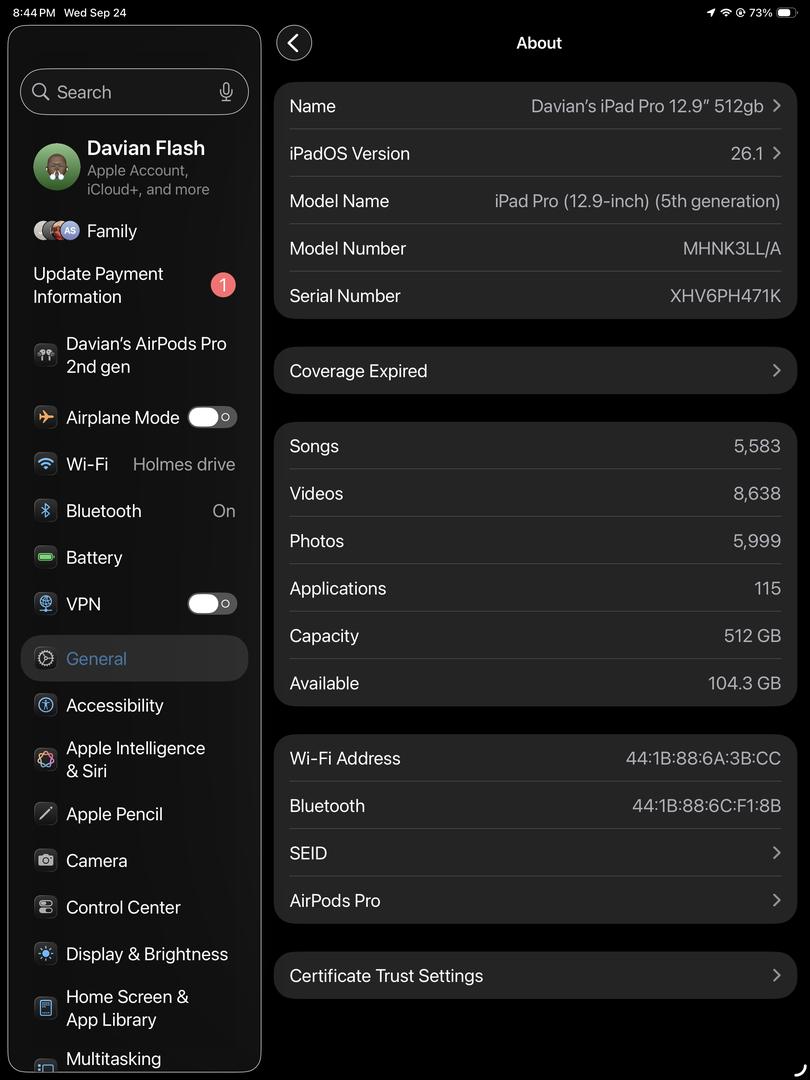810x1080 pixels.
Task: Open Apple Intelligence & Siri settings
Action: (134, 759)
